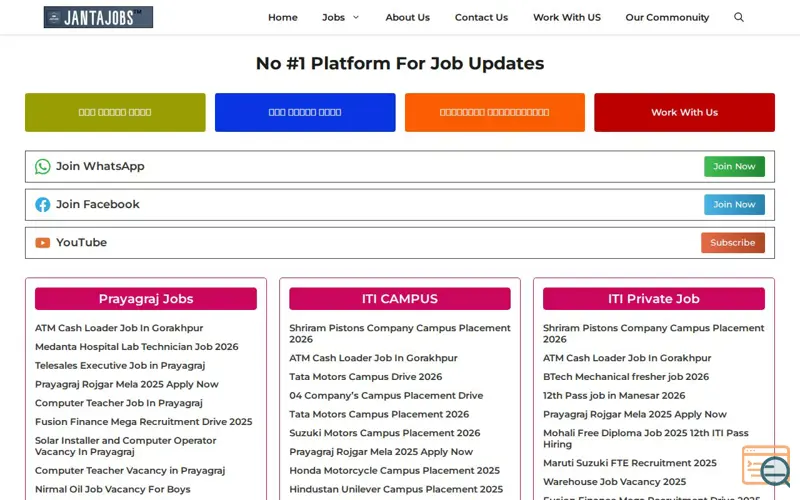The image size is (800, 500).
Task: Open ITI Private Job section header
Action: (654, 298)
